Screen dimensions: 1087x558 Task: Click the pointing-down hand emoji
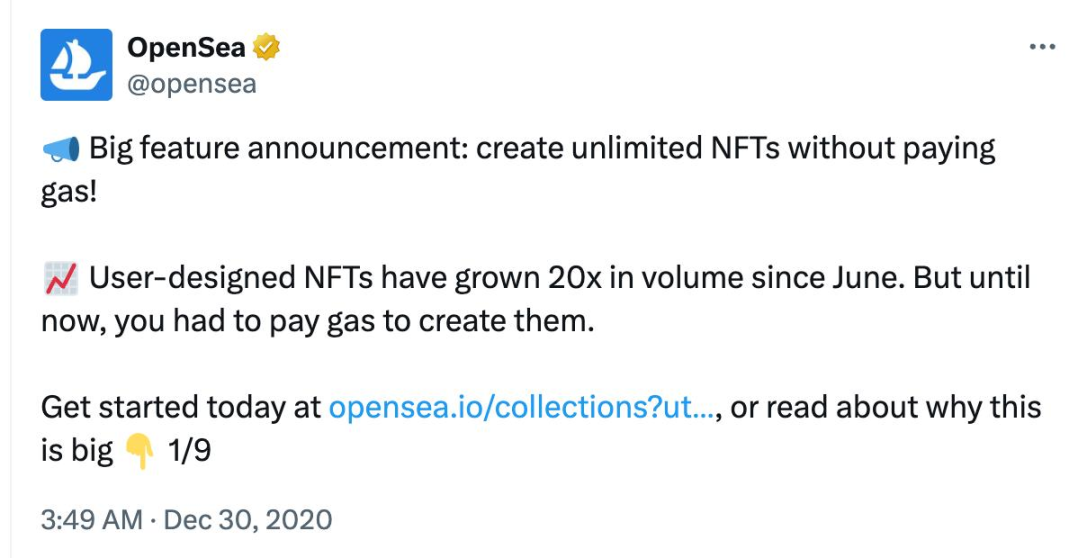pyautogui.click(x=140, y=452)
